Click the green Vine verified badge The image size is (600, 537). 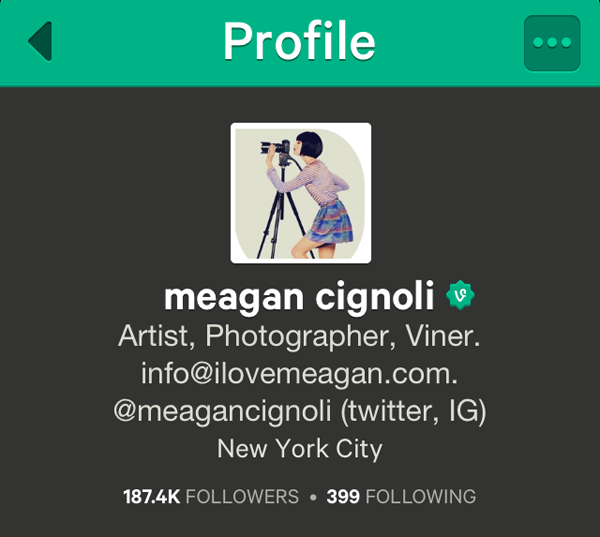pos(460,295)
